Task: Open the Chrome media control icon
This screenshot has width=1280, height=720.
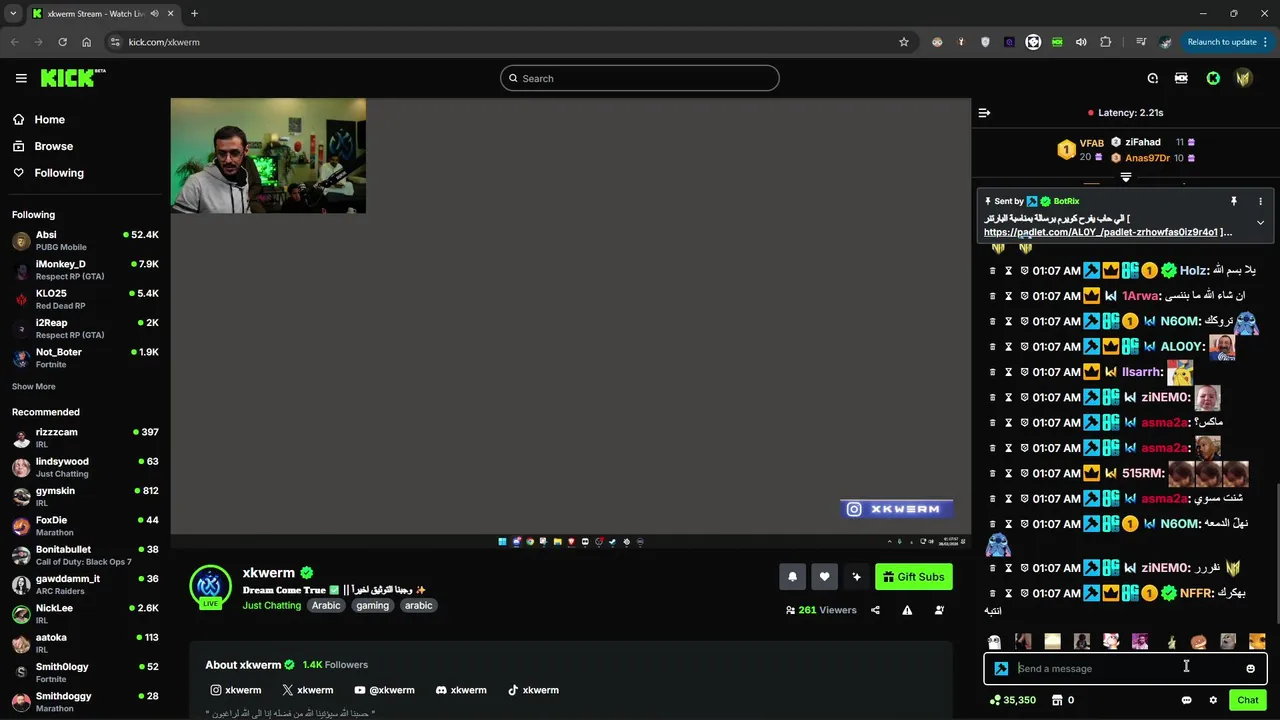Action: [1141, 42]
